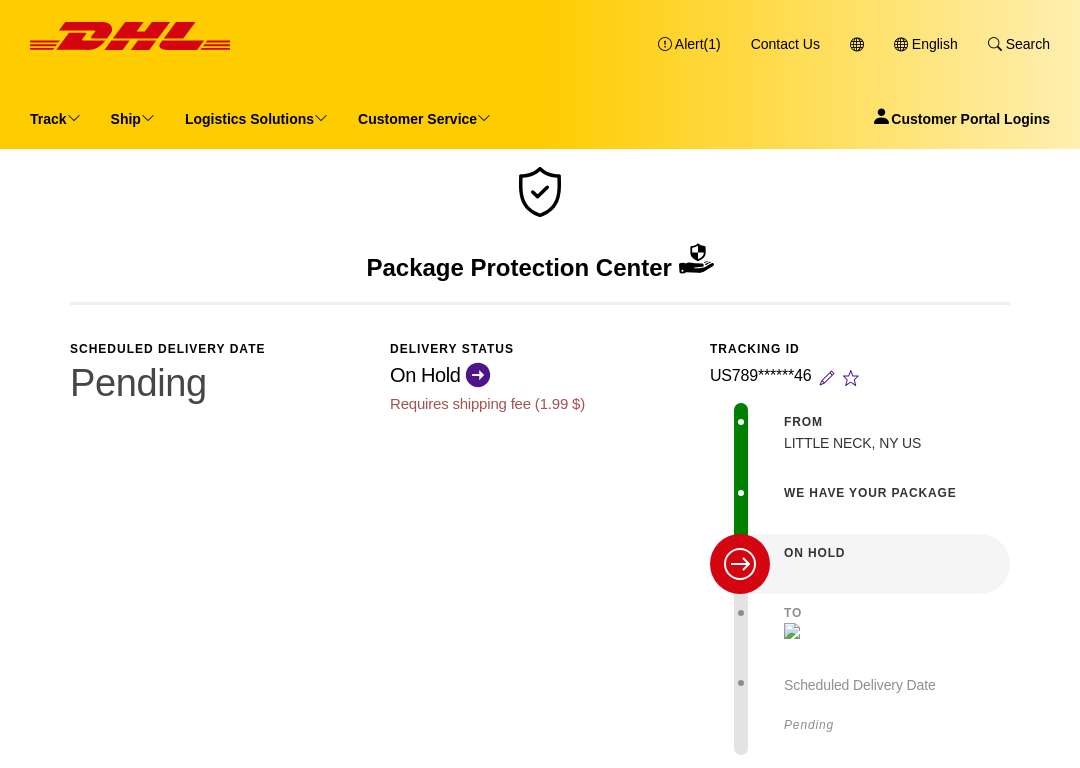Click the DHL logo

(x=130, y=37)
